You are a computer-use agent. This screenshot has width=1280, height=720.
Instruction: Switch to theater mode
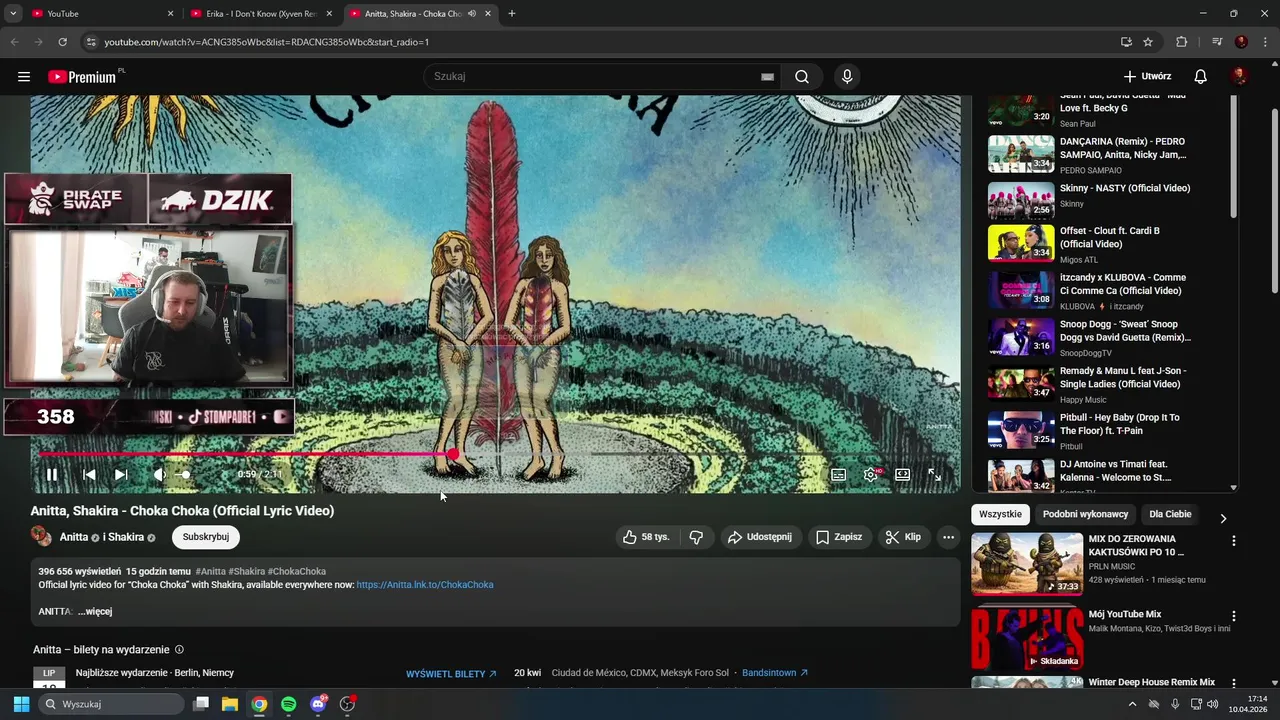coord(903,475)
